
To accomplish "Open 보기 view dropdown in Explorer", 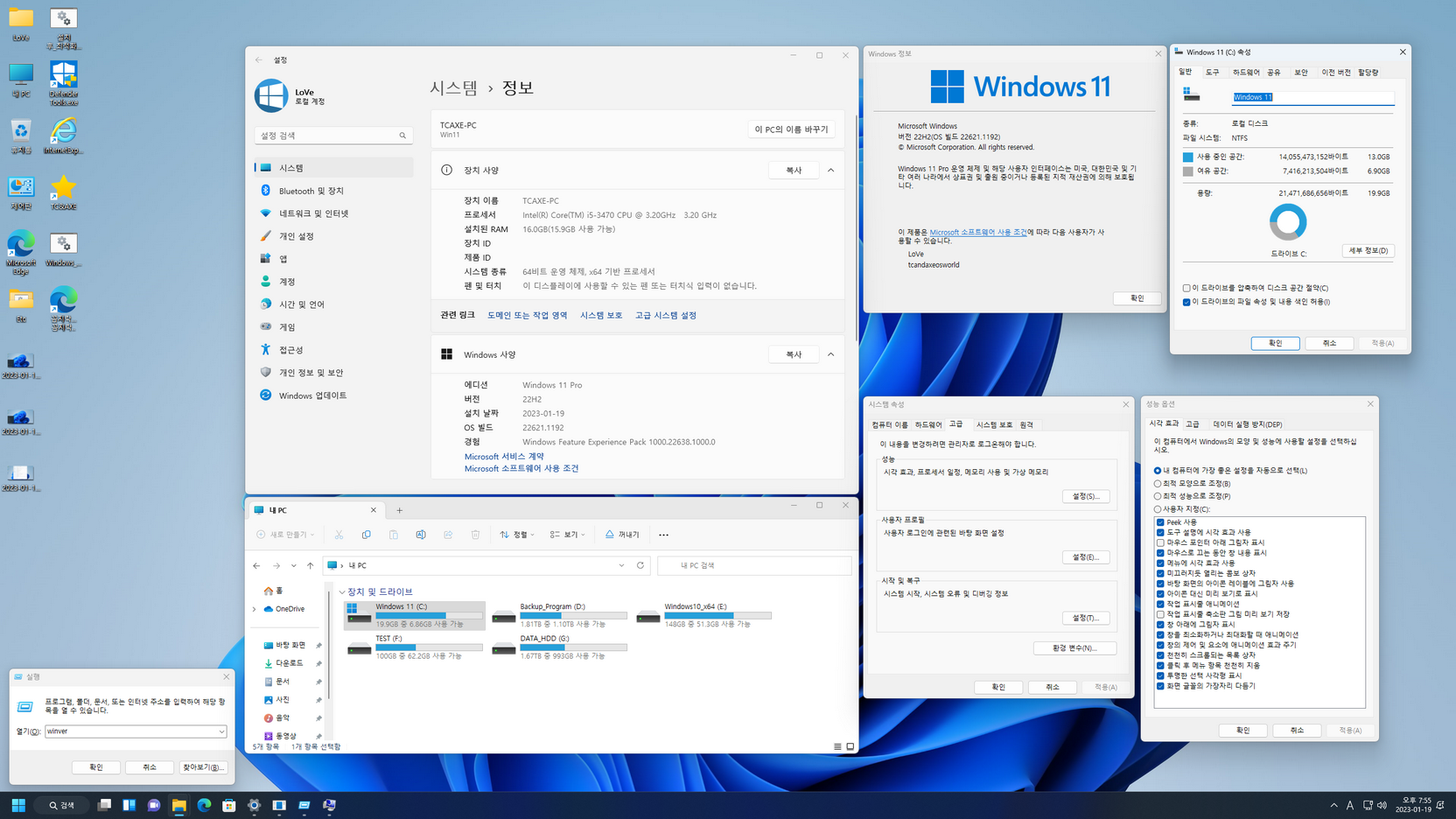I will point(567,535).
